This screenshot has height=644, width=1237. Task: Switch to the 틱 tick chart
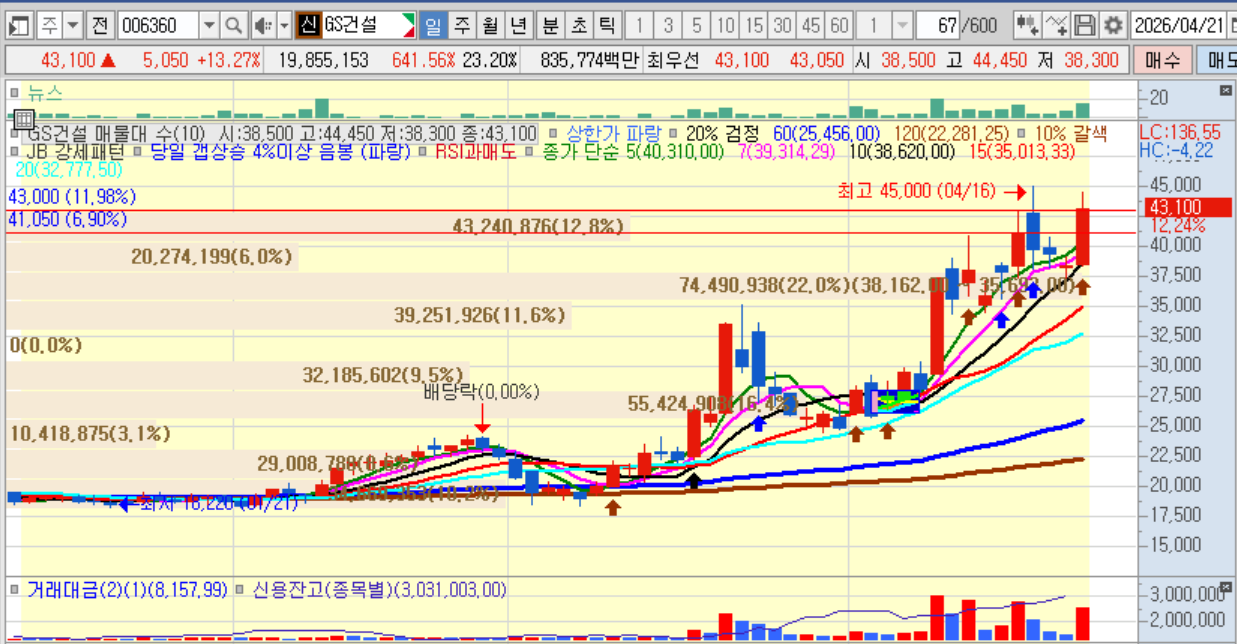click(607, 24)
